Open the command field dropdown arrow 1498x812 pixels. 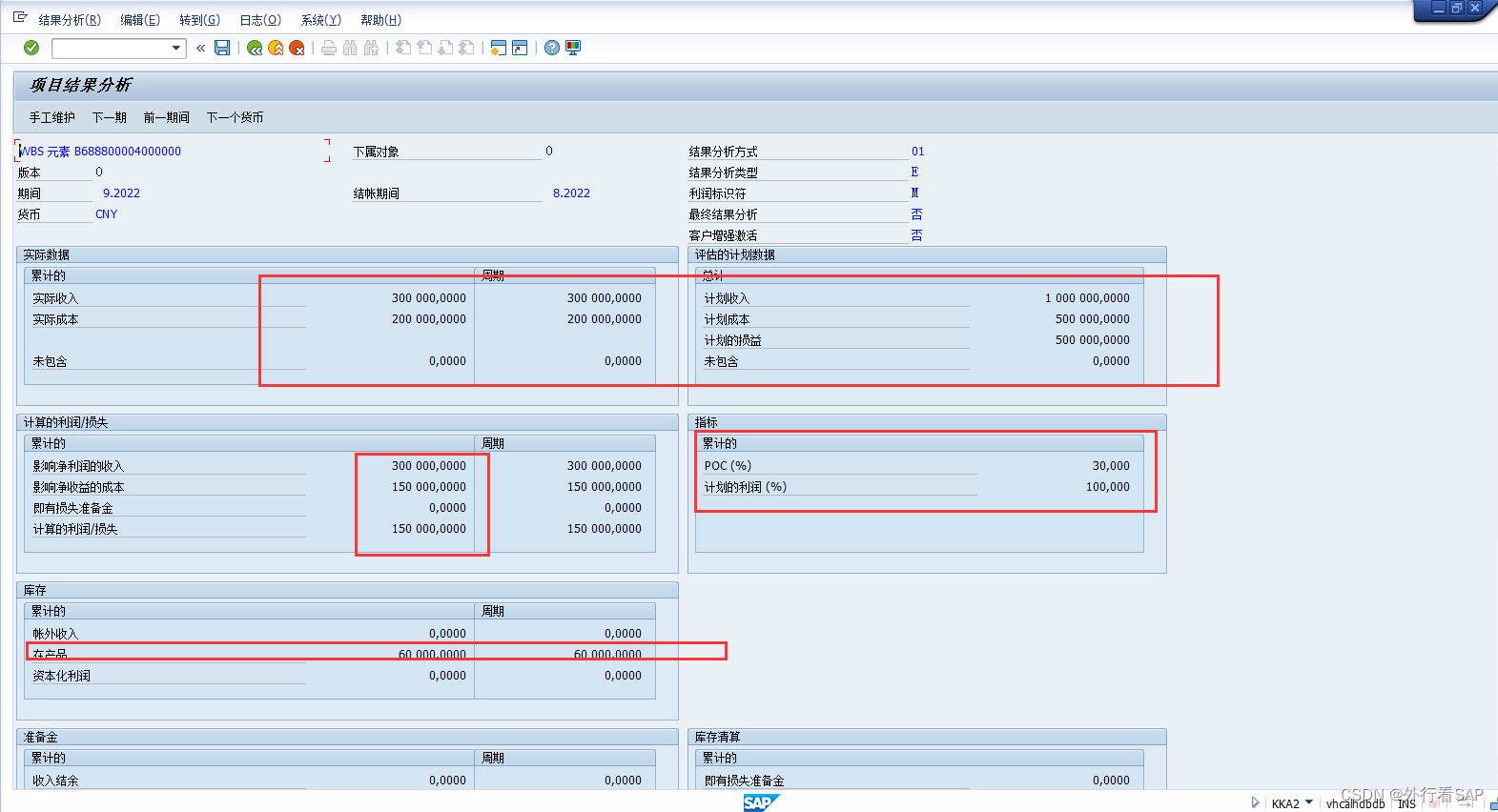(x=176, y=48)
